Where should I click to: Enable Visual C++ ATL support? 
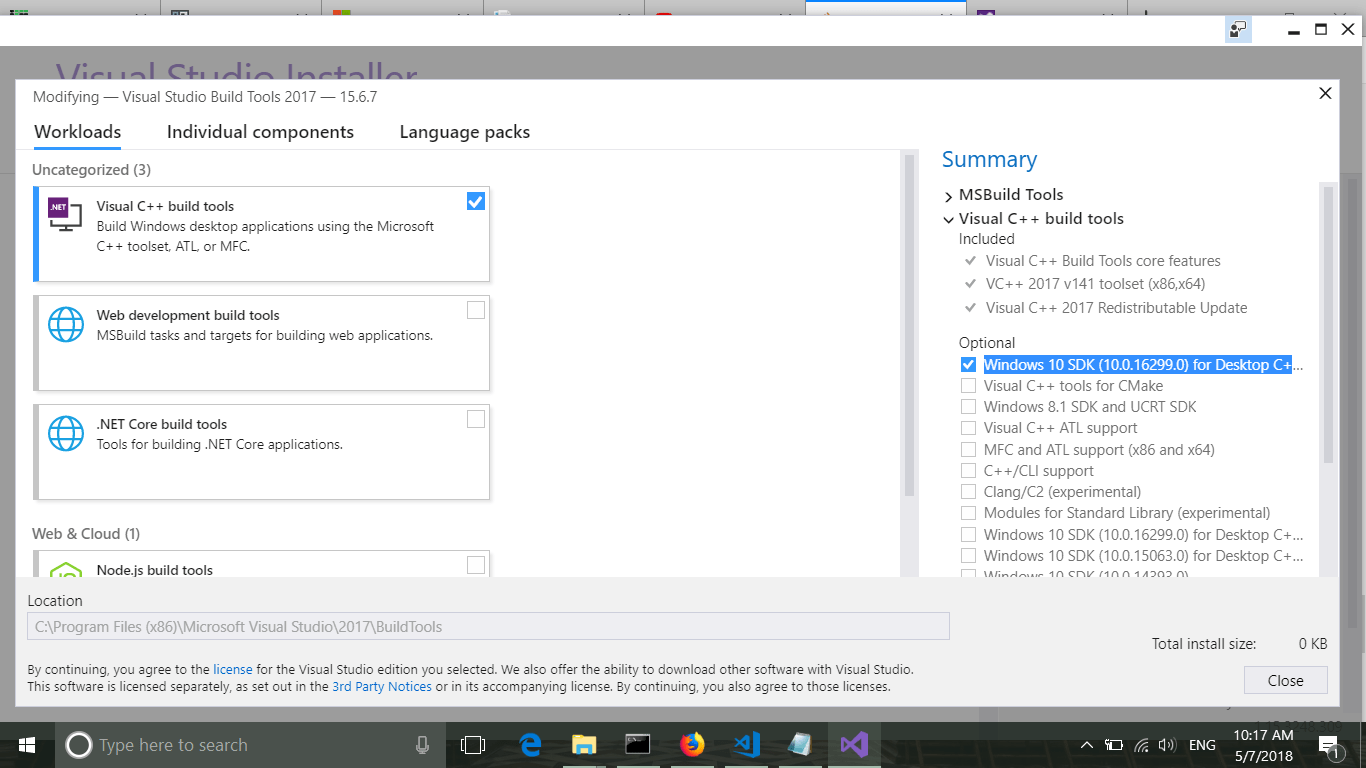968,428
